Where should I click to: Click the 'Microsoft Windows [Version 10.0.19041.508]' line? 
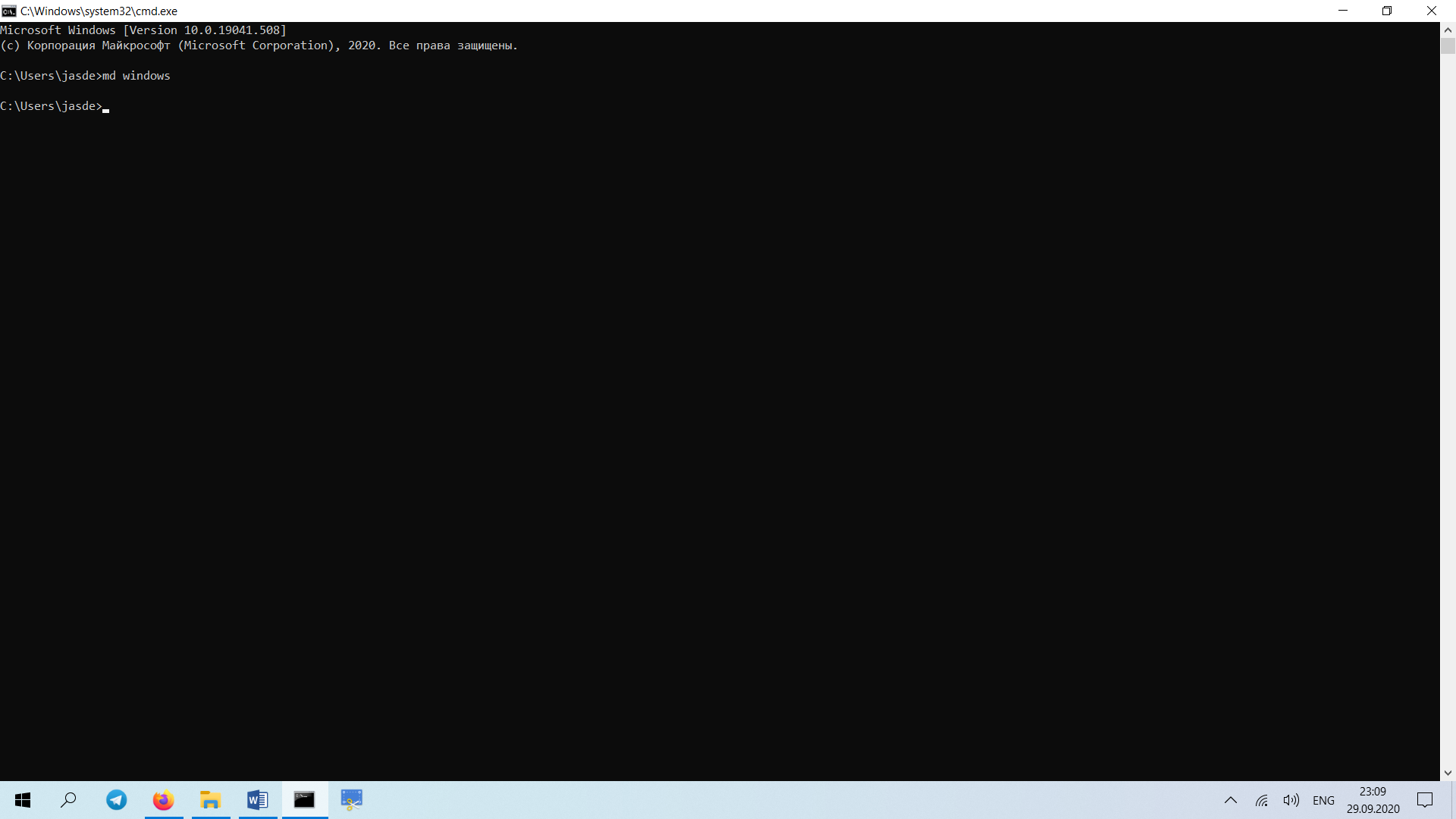click(143, 30)
